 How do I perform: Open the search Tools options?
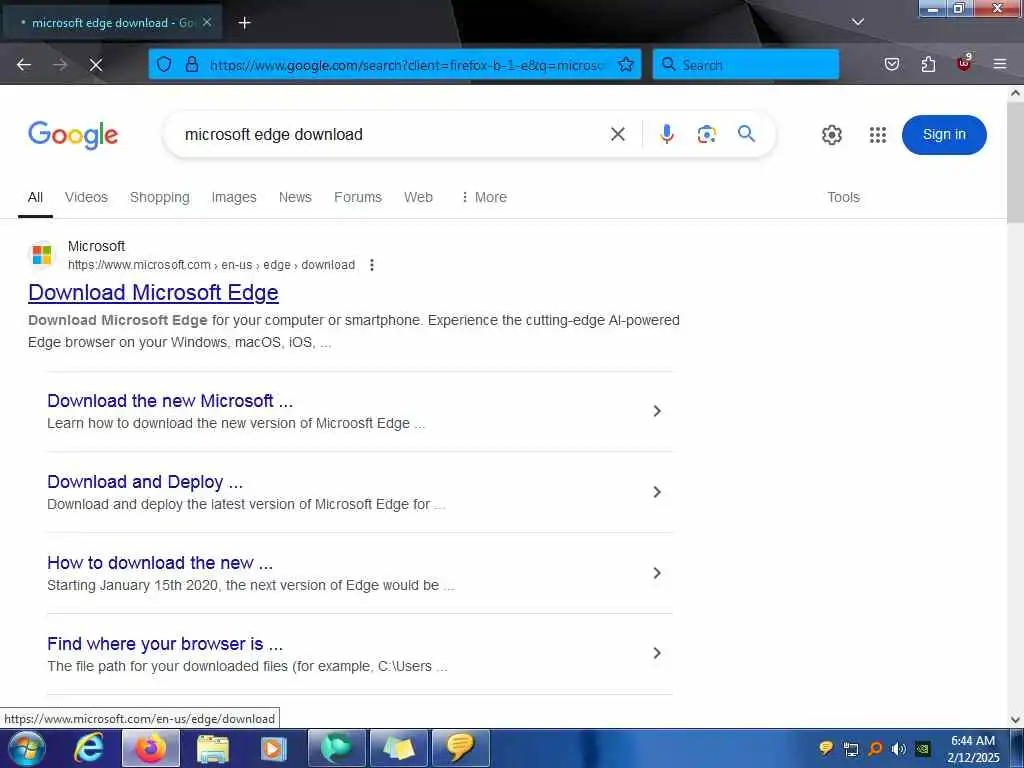pyautogui.click(x=843, y=197)
